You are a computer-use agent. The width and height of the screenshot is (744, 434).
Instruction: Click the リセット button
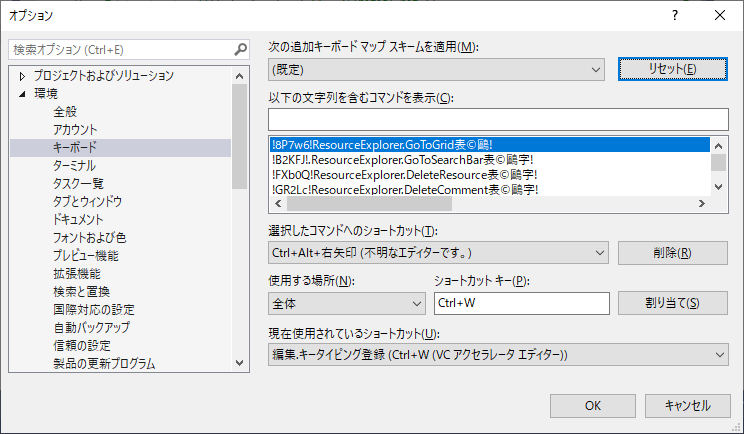[x=672, y=69]
